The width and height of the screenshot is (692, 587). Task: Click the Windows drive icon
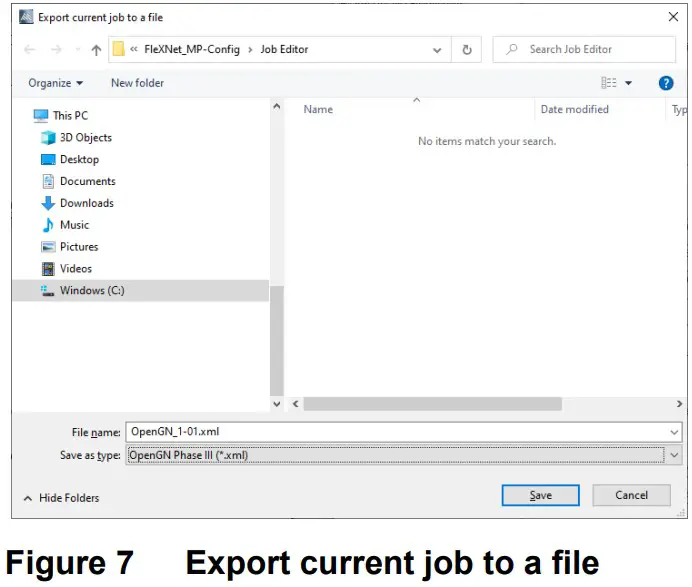pos(48,291)
